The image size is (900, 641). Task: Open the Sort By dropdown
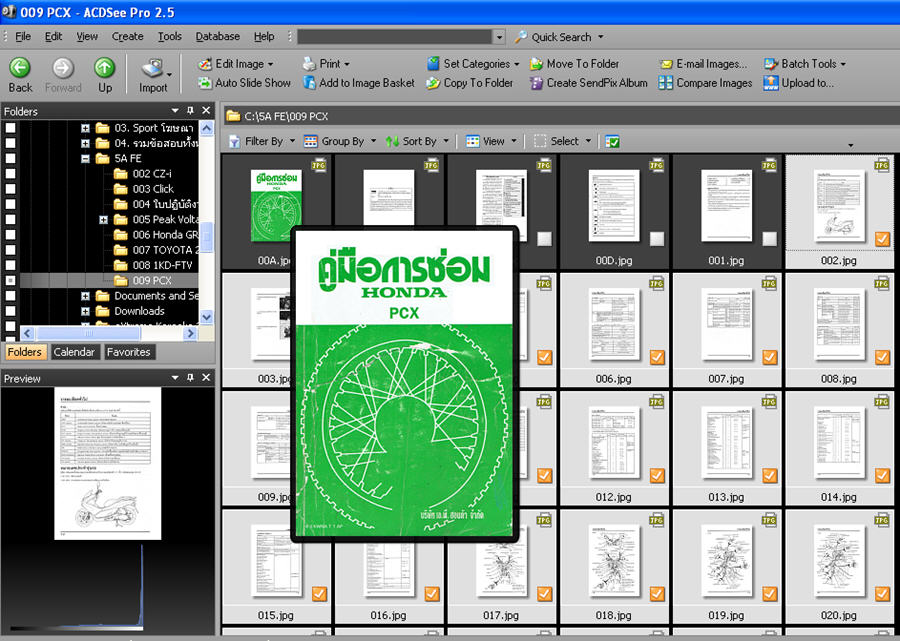(418, 141)
